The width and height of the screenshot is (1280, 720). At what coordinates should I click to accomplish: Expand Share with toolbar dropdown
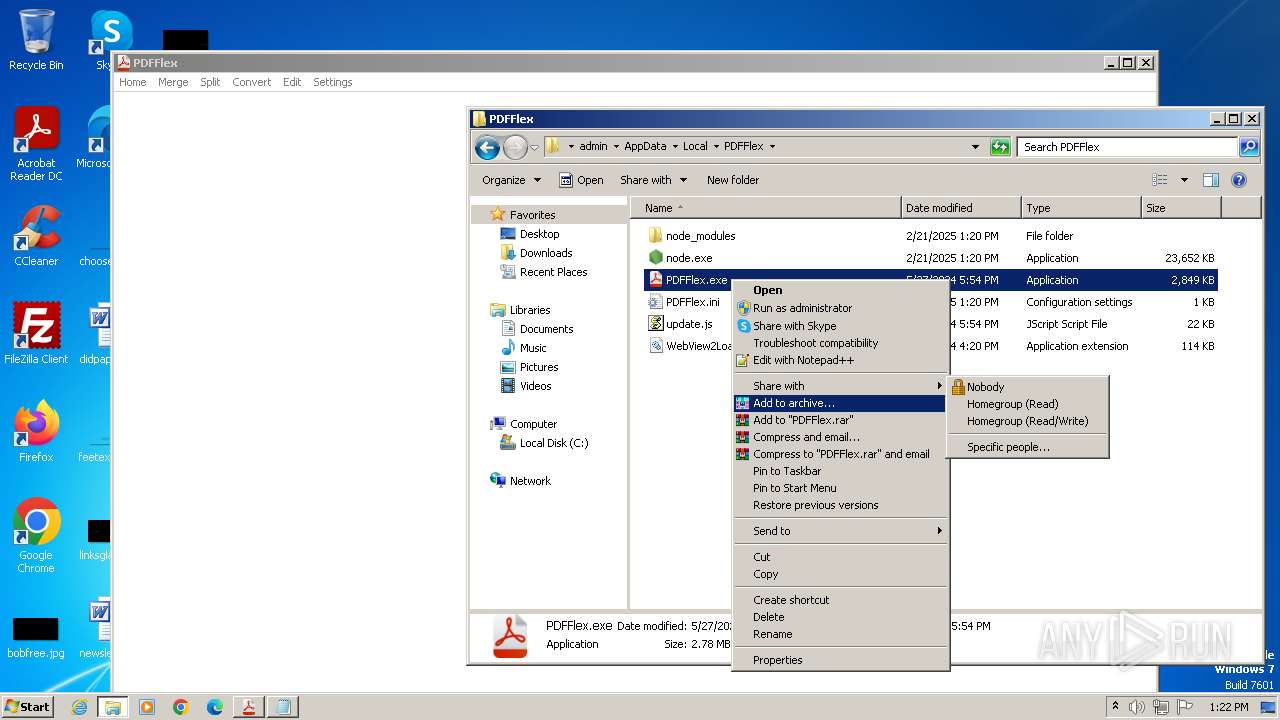click(654, 180)
